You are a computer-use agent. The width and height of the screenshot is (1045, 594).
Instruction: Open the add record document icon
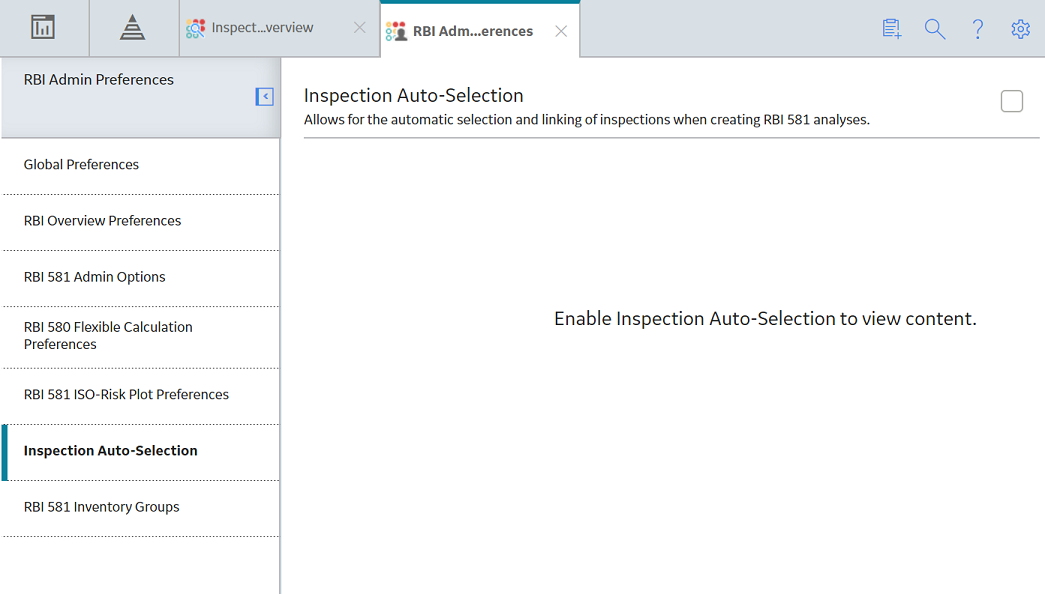(x=892, y=29)
